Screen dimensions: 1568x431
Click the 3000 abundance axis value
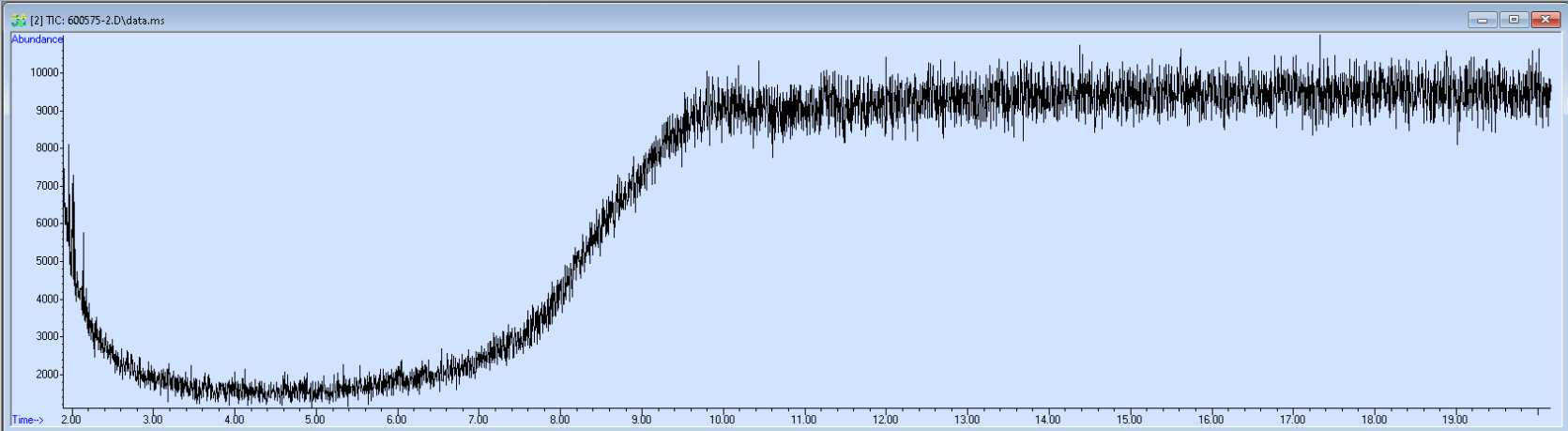point(46,337)
